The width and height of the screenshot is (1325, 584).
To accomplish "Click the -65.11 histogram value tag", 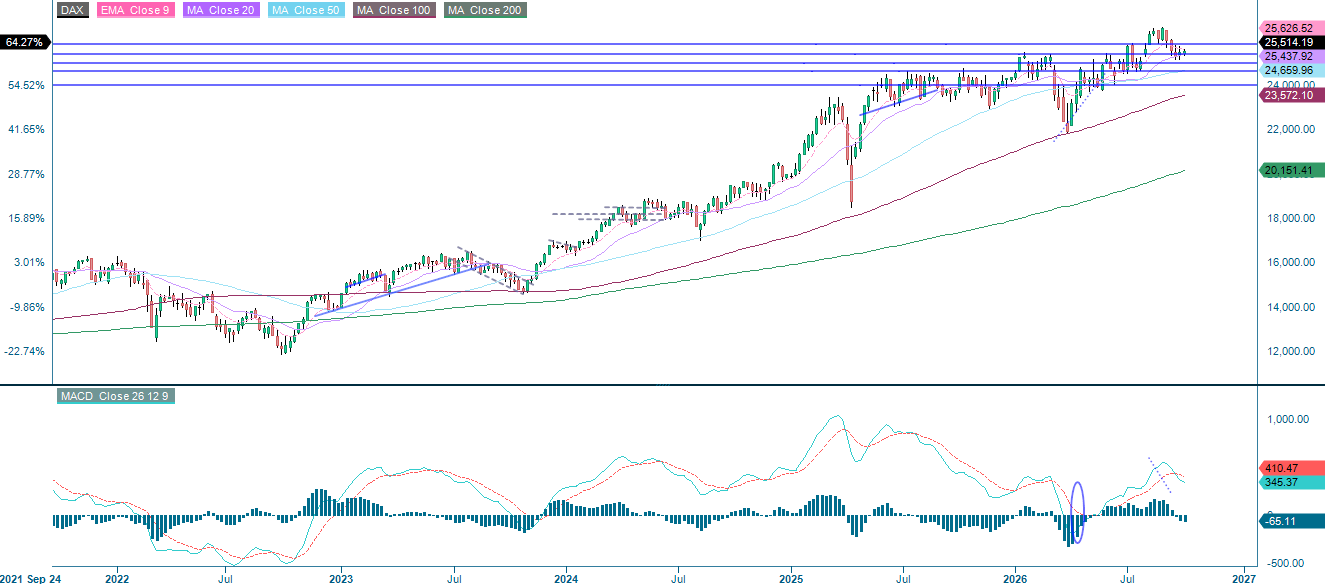I will click(x=1291, y=521).
